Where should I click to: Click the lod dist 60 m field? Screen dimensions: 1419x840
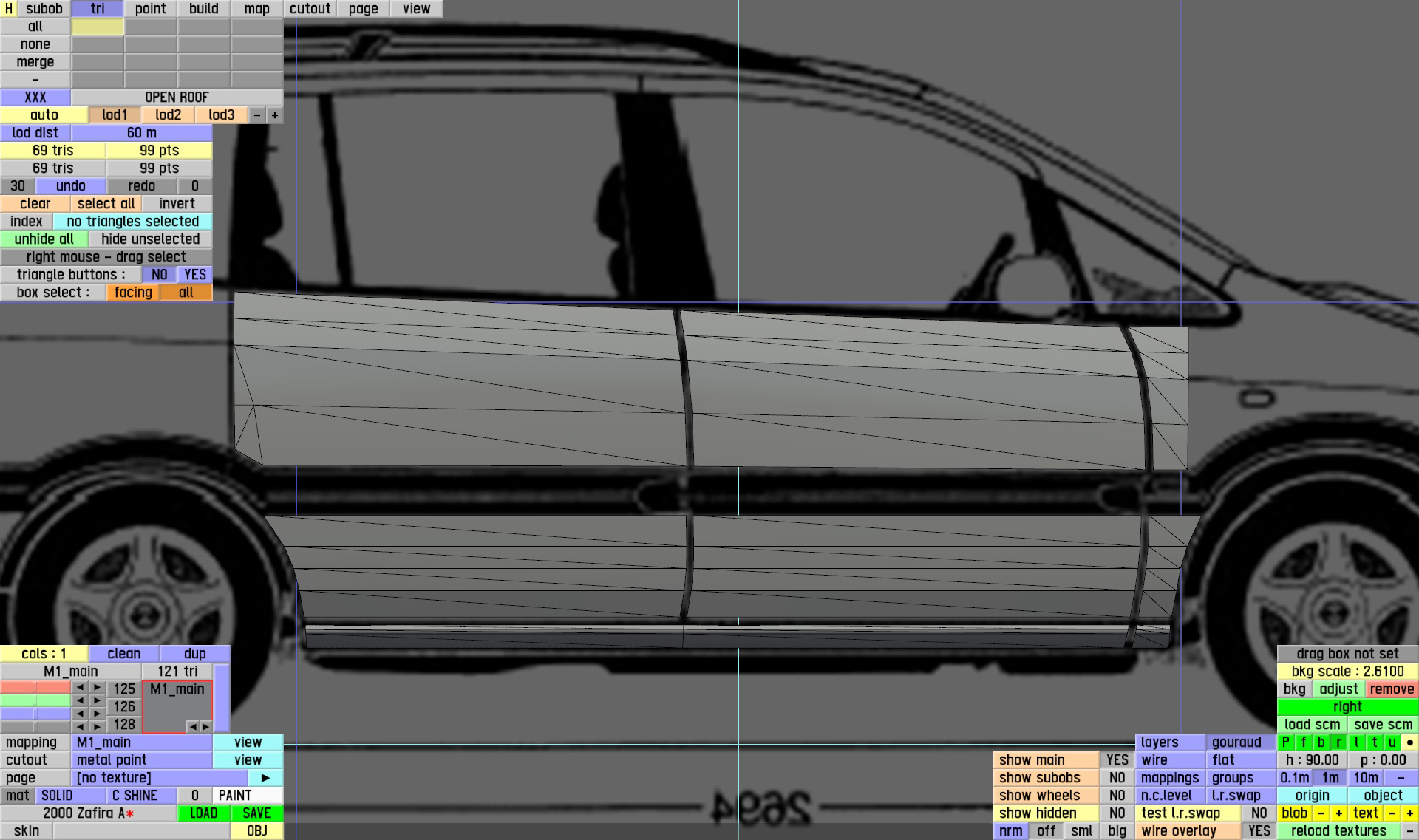pos(141,133)
